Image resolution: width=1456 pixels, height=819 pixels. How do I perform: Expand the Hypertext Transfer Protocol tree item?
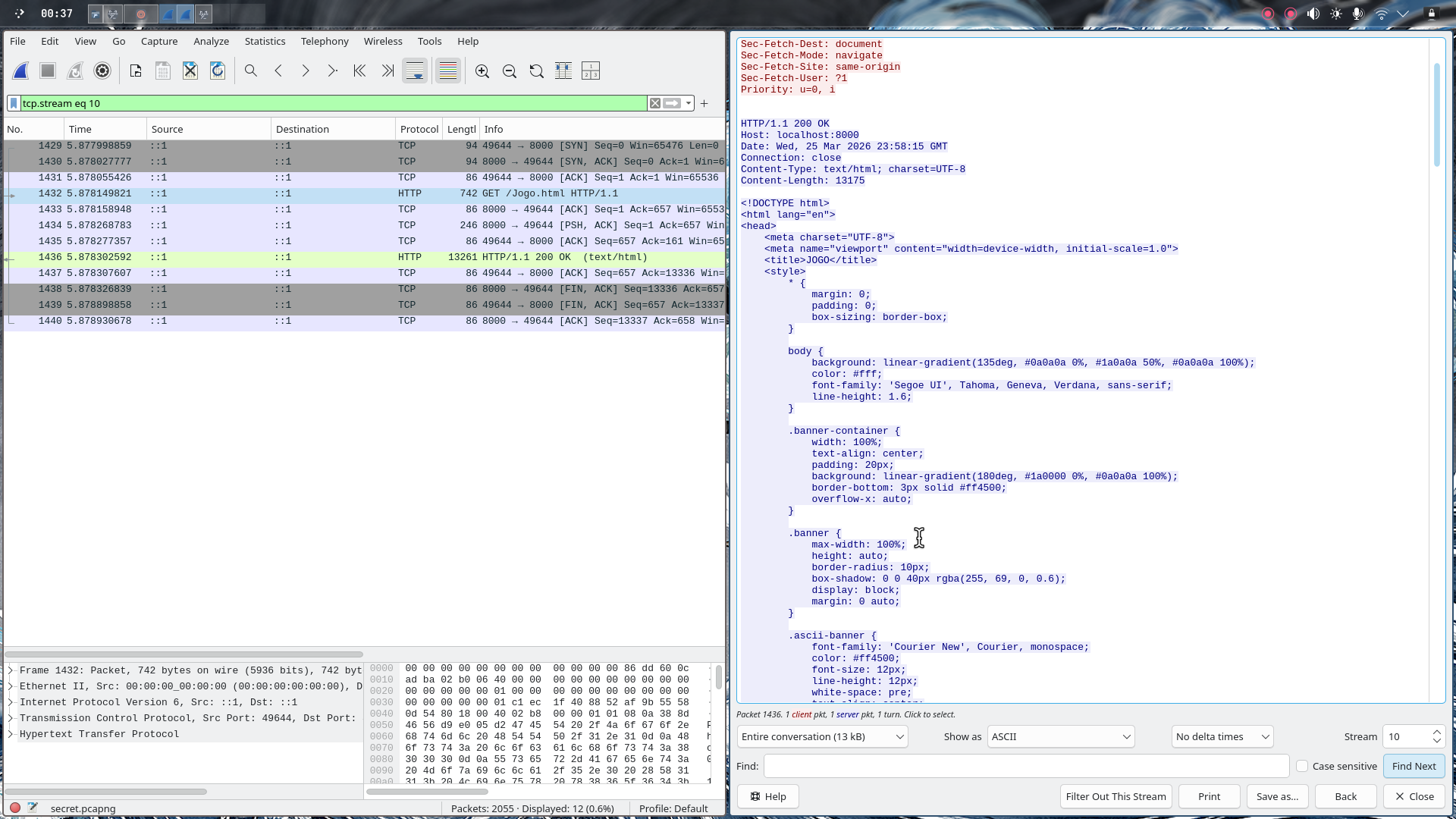[x=10, y=734]
